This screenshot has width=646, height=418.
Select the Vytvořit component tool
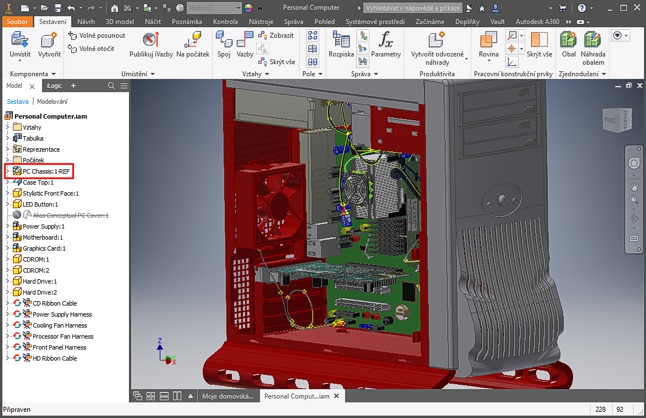tap(48, 45)
